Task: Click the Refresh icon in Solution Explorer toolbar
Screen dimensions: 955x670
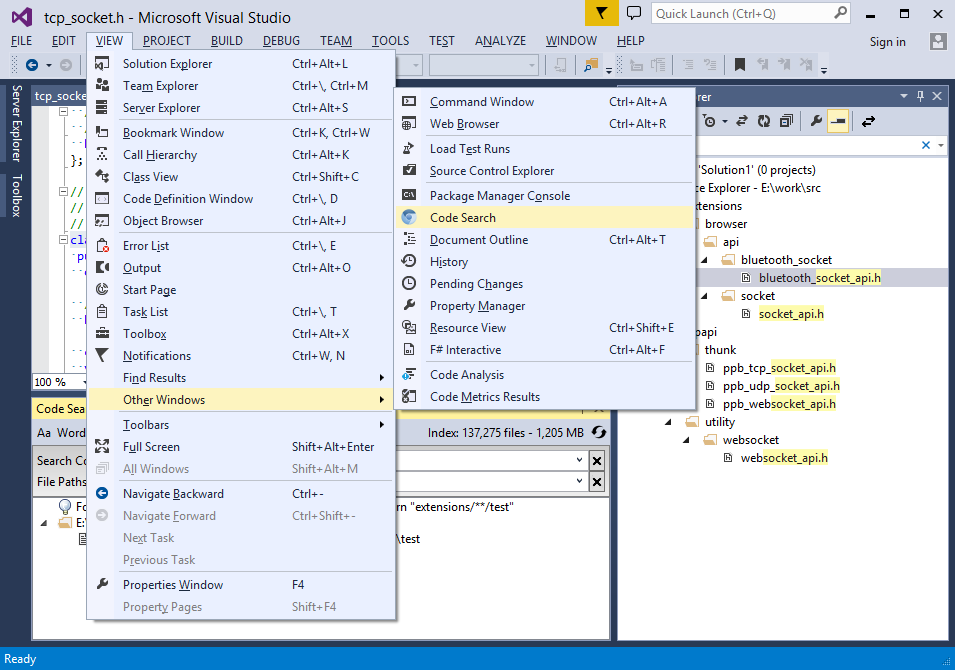Action: pyautogui.click(x=764, y=121)
